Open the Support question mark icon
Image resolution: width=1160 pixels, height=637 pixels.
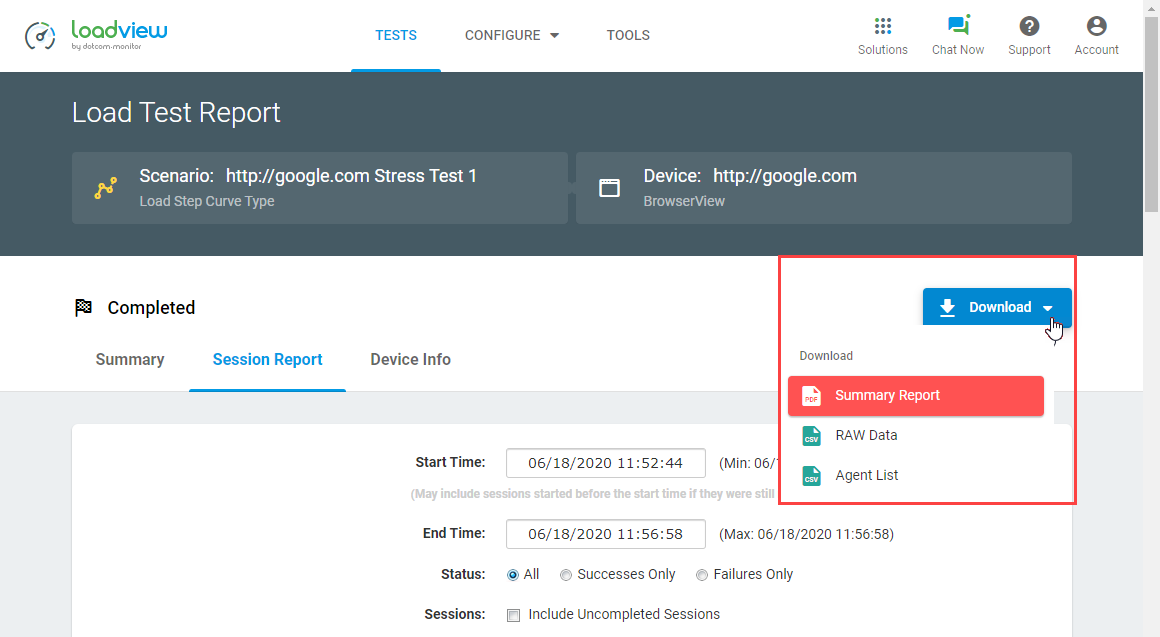click(x=1029, y=27)
